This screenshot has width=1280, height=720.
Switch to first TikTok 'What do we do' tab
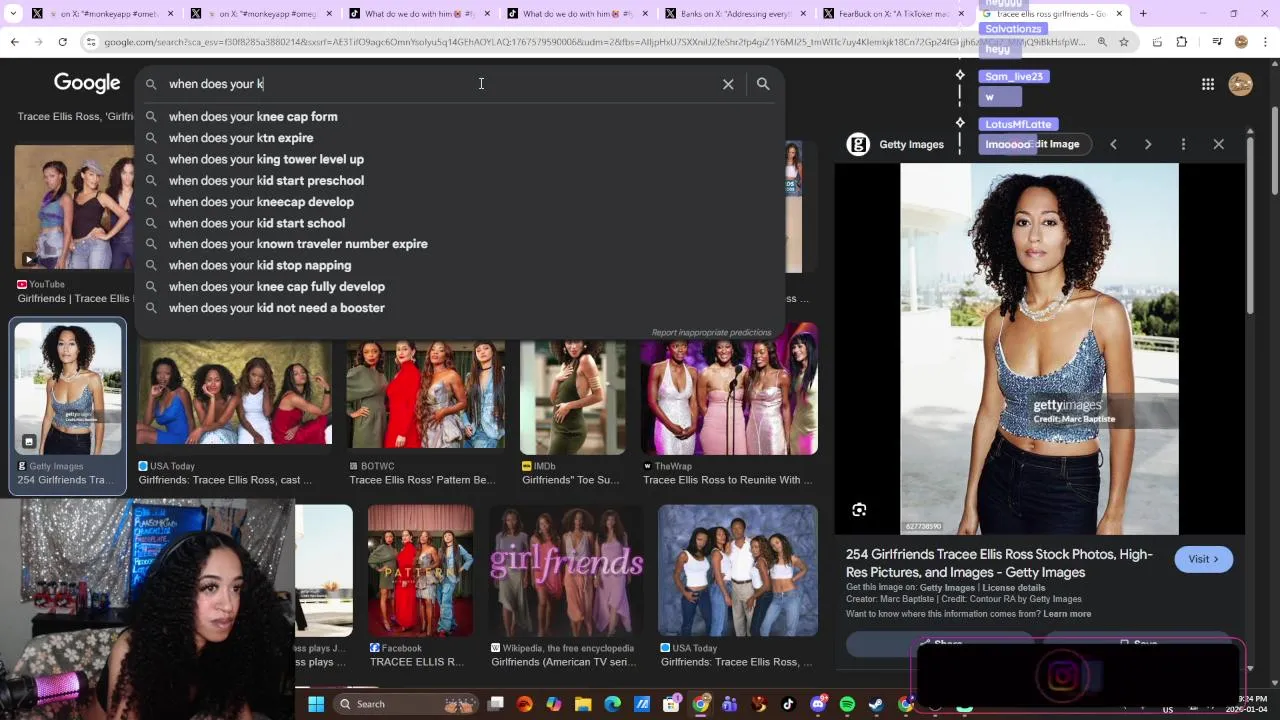(418, 14)
